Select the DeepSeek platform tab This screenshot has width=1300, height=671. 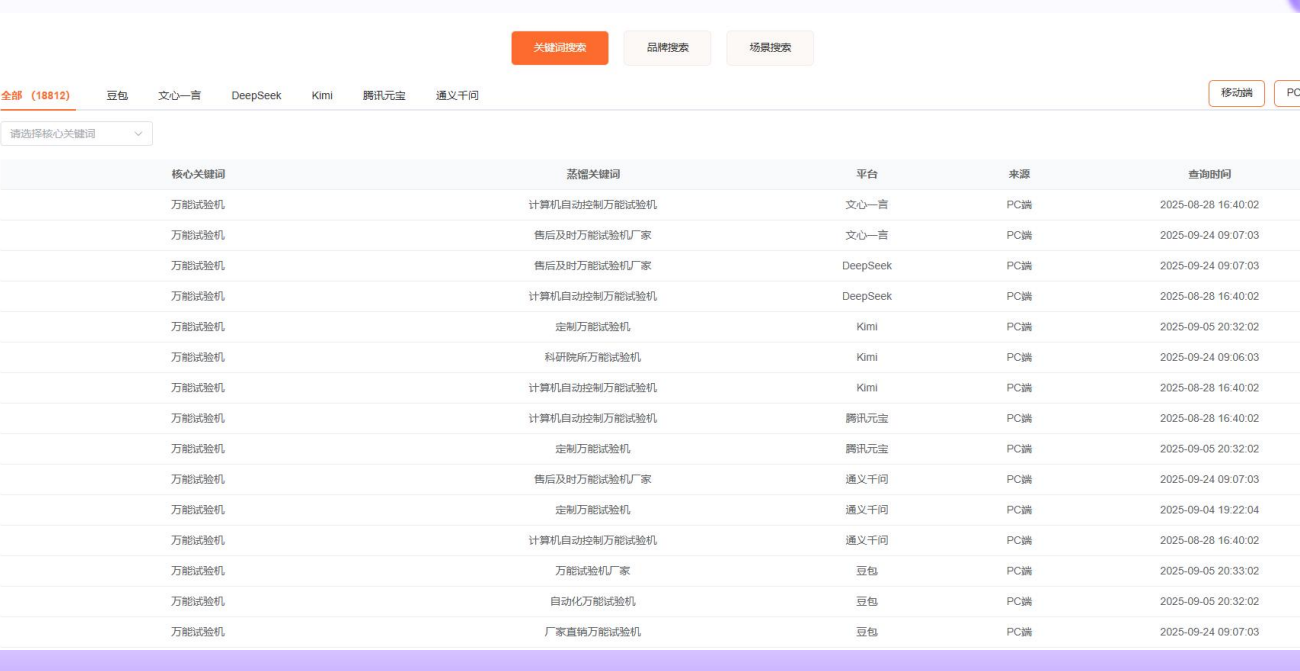[x=256, y=95]
